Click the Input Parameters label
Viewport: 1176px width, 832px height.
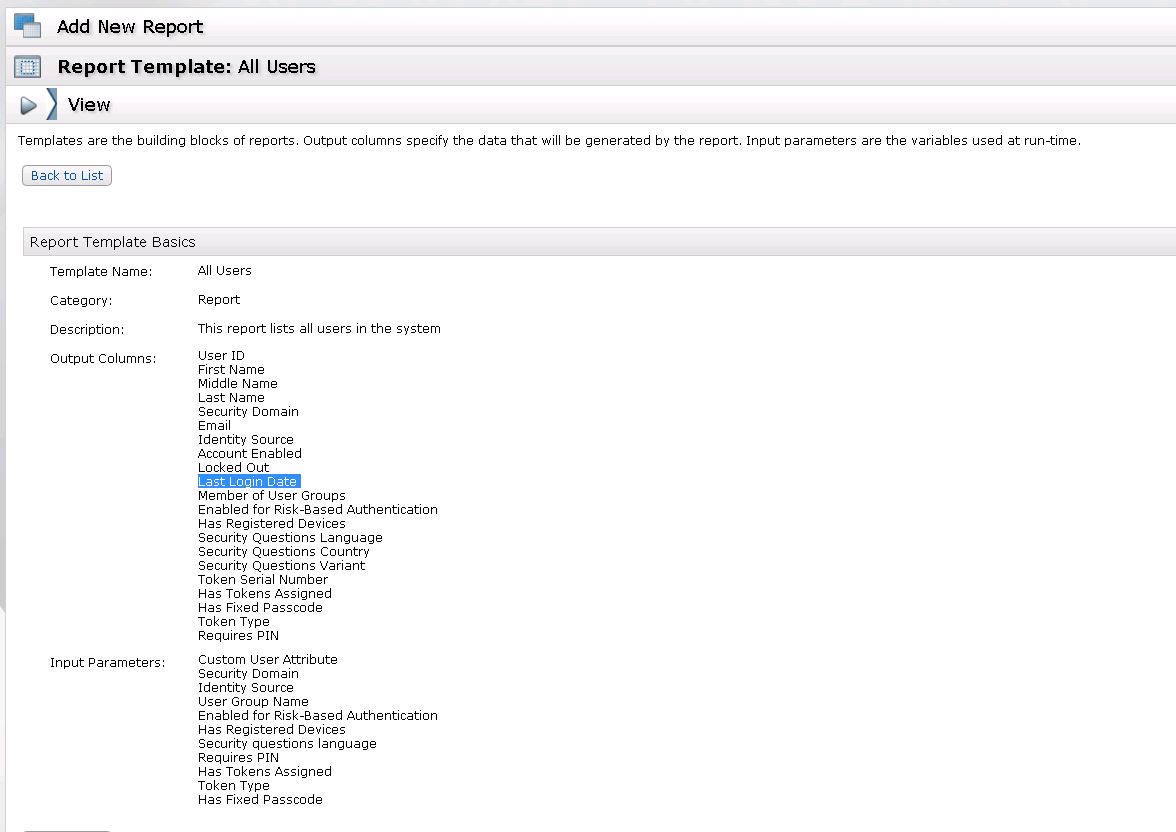107,663
